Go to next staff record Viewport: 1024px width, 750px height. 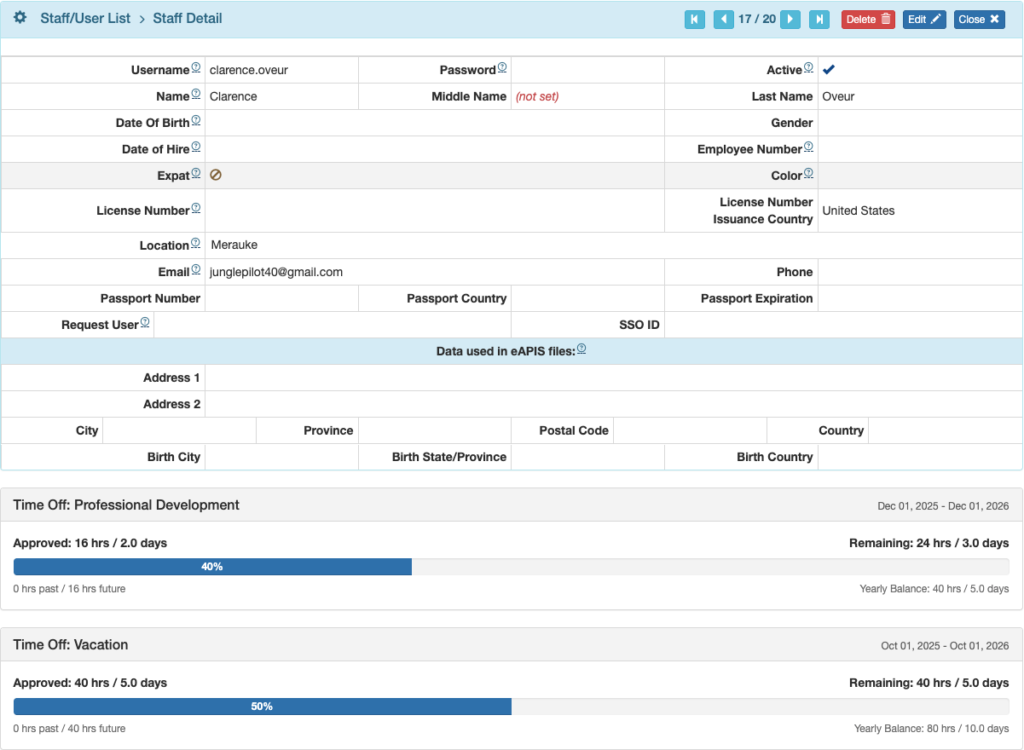[790, 19]
